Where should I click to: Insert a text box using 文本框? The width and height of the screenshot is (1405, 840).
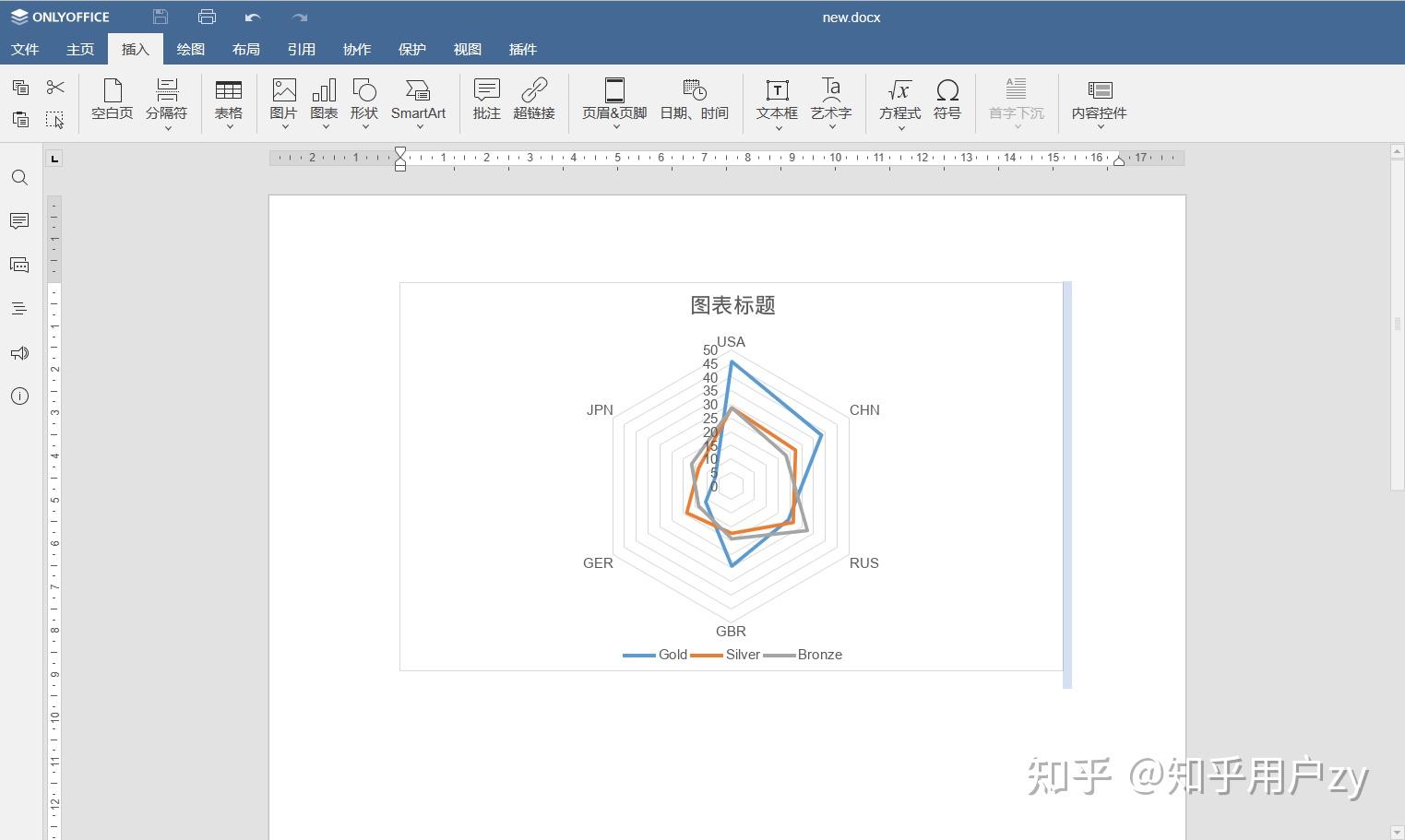point(776,97)
